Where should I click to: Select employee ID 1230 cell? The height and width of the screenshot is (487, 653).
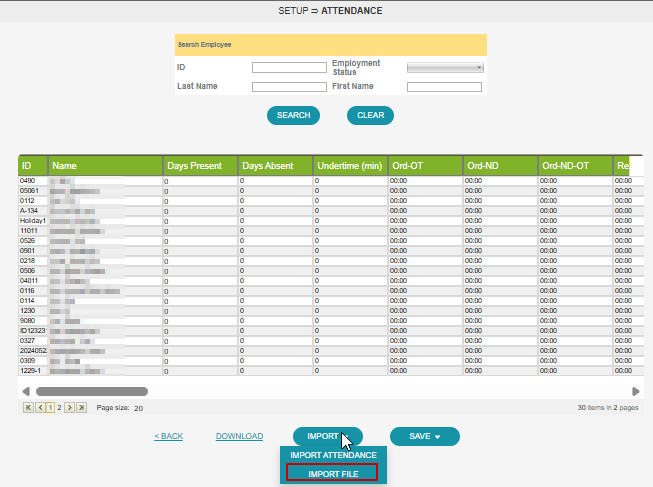33,311
